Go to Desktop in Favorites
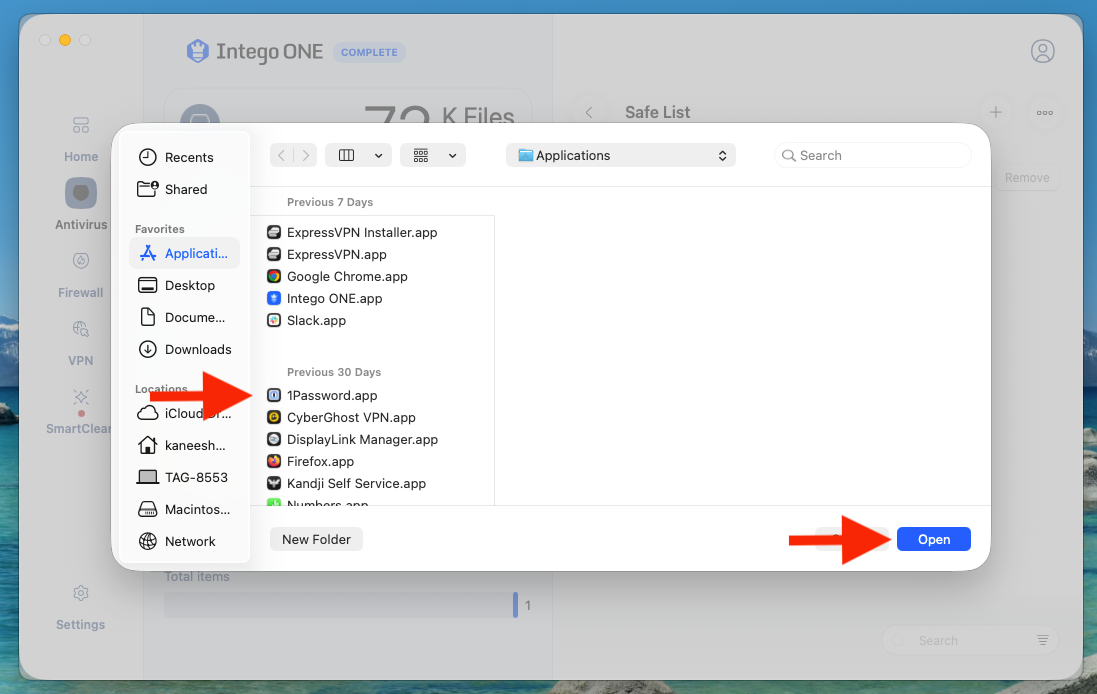Viewport: 1097px width, 694px height. click(185, 285)
